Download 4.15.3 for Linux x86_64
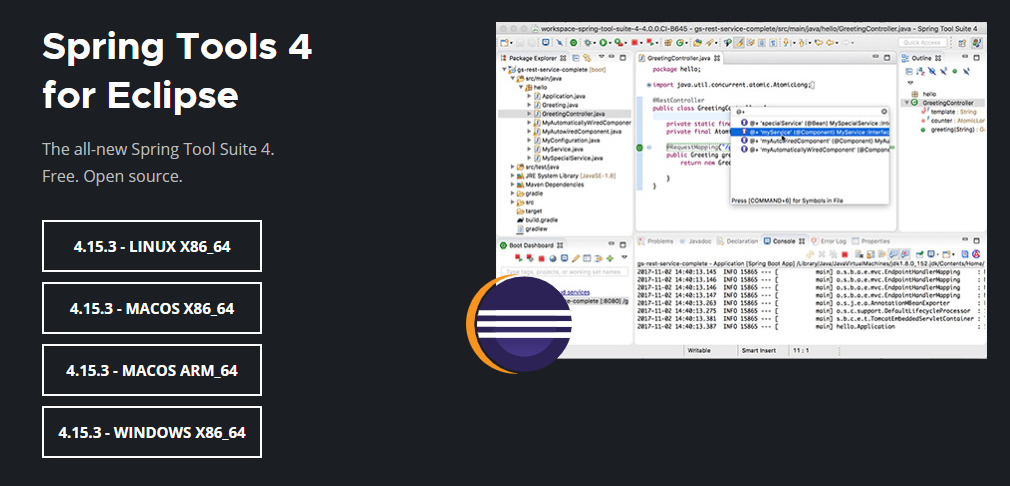Screen dimensions: 1010x486 tap(152, 246)
